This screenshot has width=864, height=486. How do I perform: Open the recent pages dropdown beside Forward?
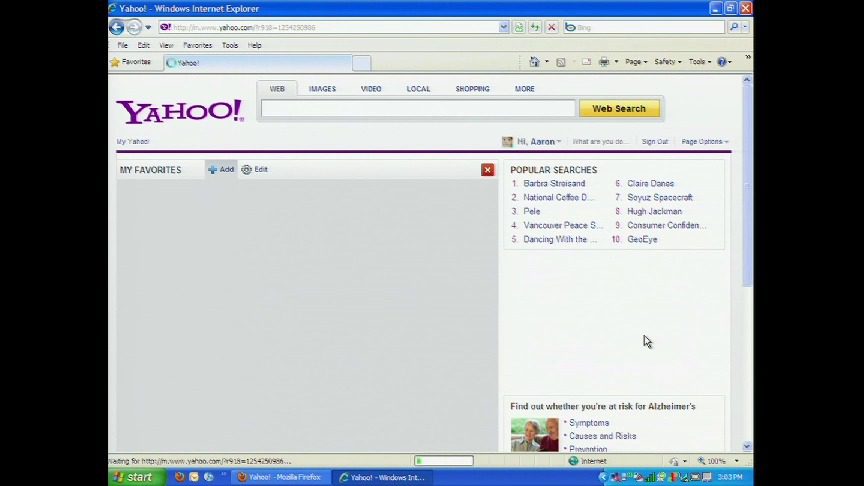[x=148, y=28]
